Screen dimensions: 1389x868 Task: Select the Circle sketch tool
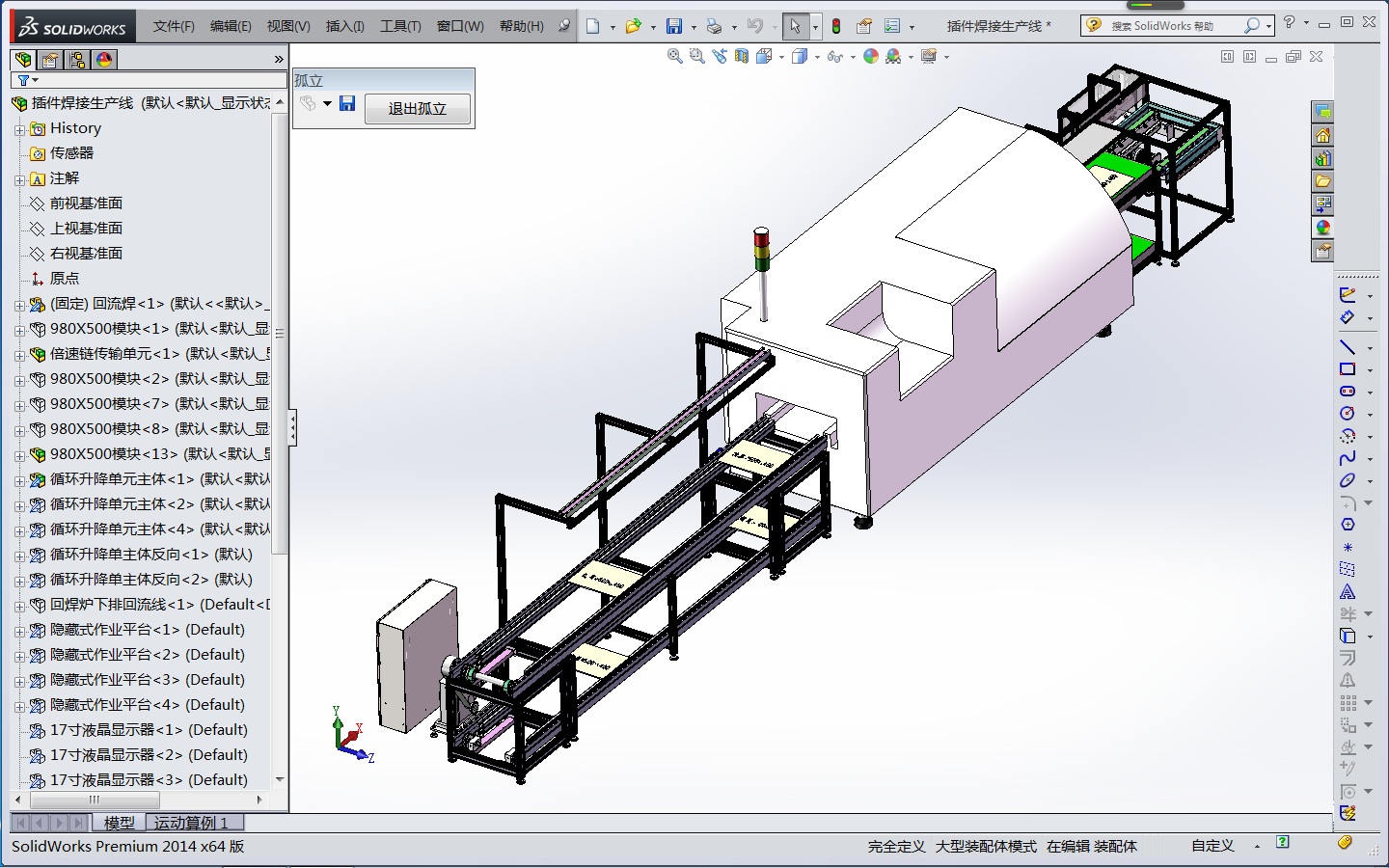(1348, 413)
